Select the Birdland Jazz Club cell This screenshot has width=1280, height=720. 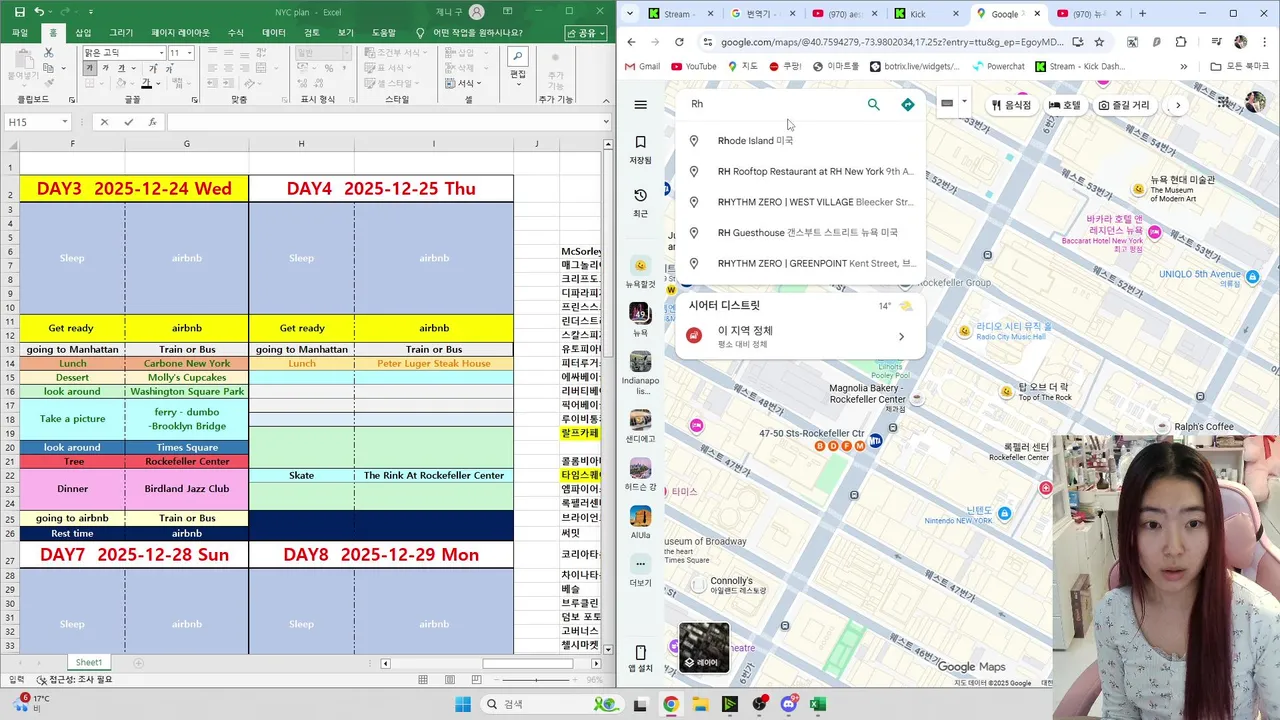click(x=187, y=489)
